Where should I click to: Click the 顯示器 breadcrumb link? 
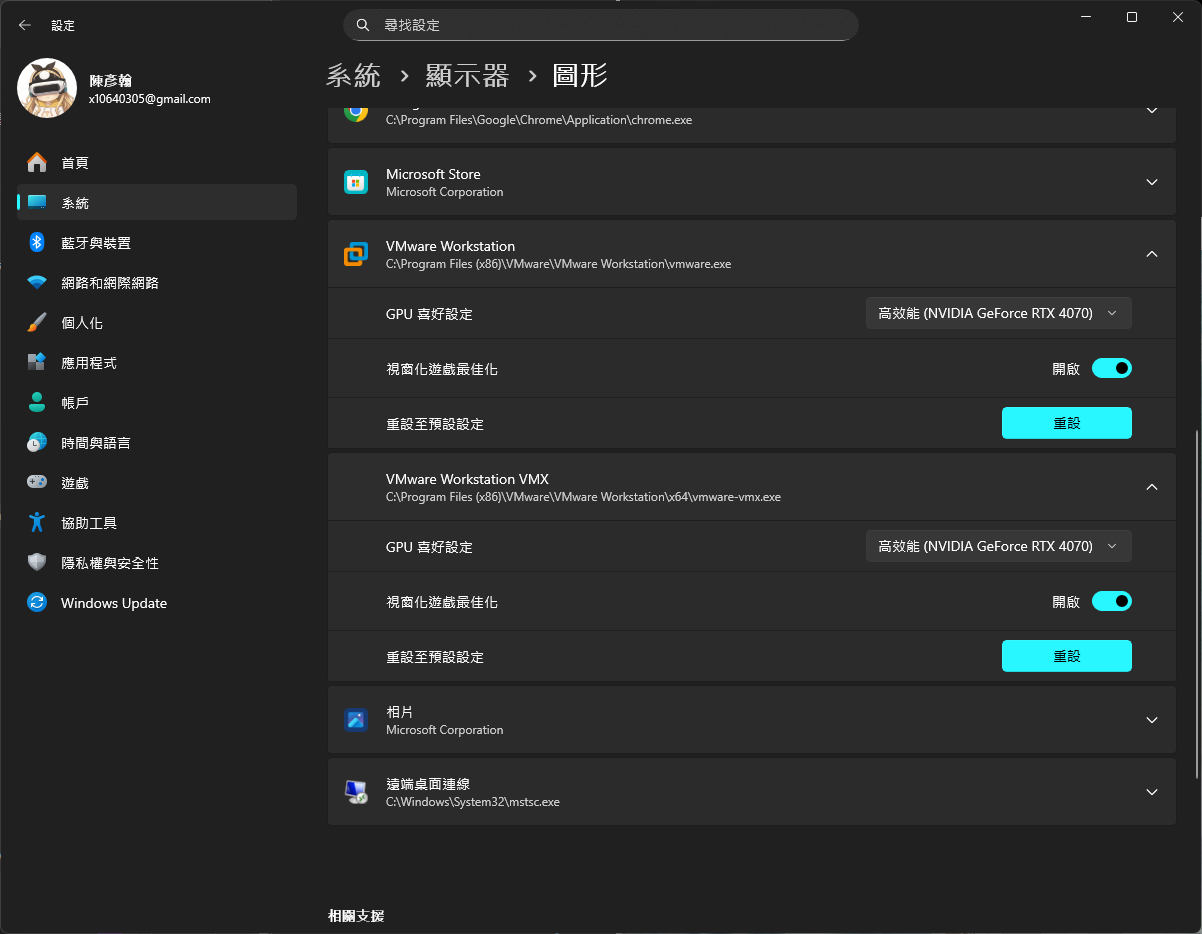[467, 75]
